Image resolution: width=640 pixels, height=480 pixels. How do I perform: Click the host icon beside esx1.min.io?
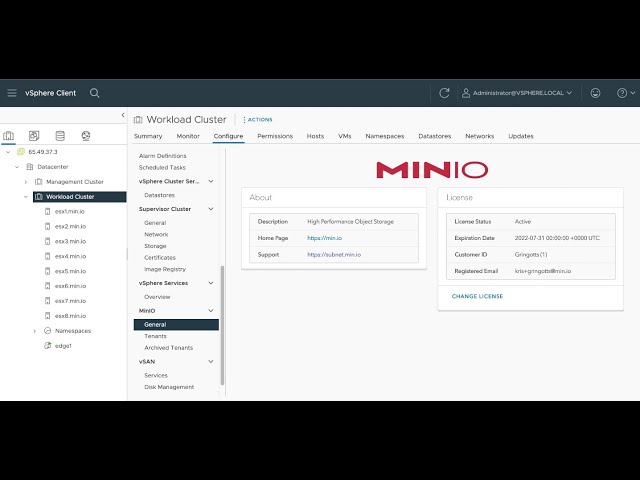pyautogui.click(x=47, y=211)
